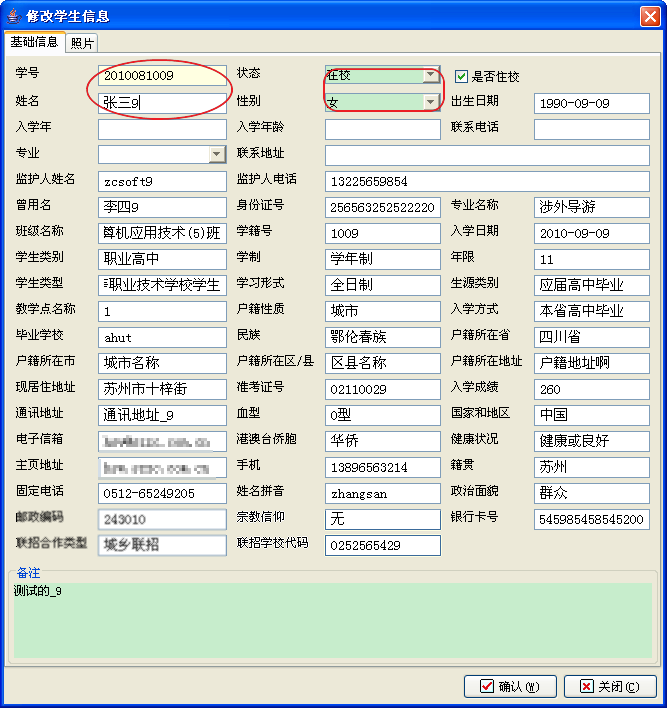
Task: Expand the 专业 dropdown list
Action: coord(216,154)
